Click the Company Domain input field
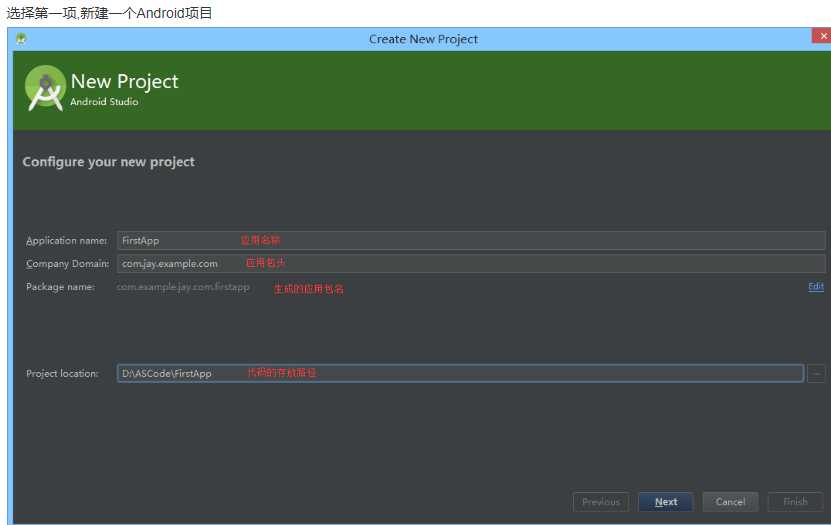This screenshot has height=525, width=831. pos(471,263)
